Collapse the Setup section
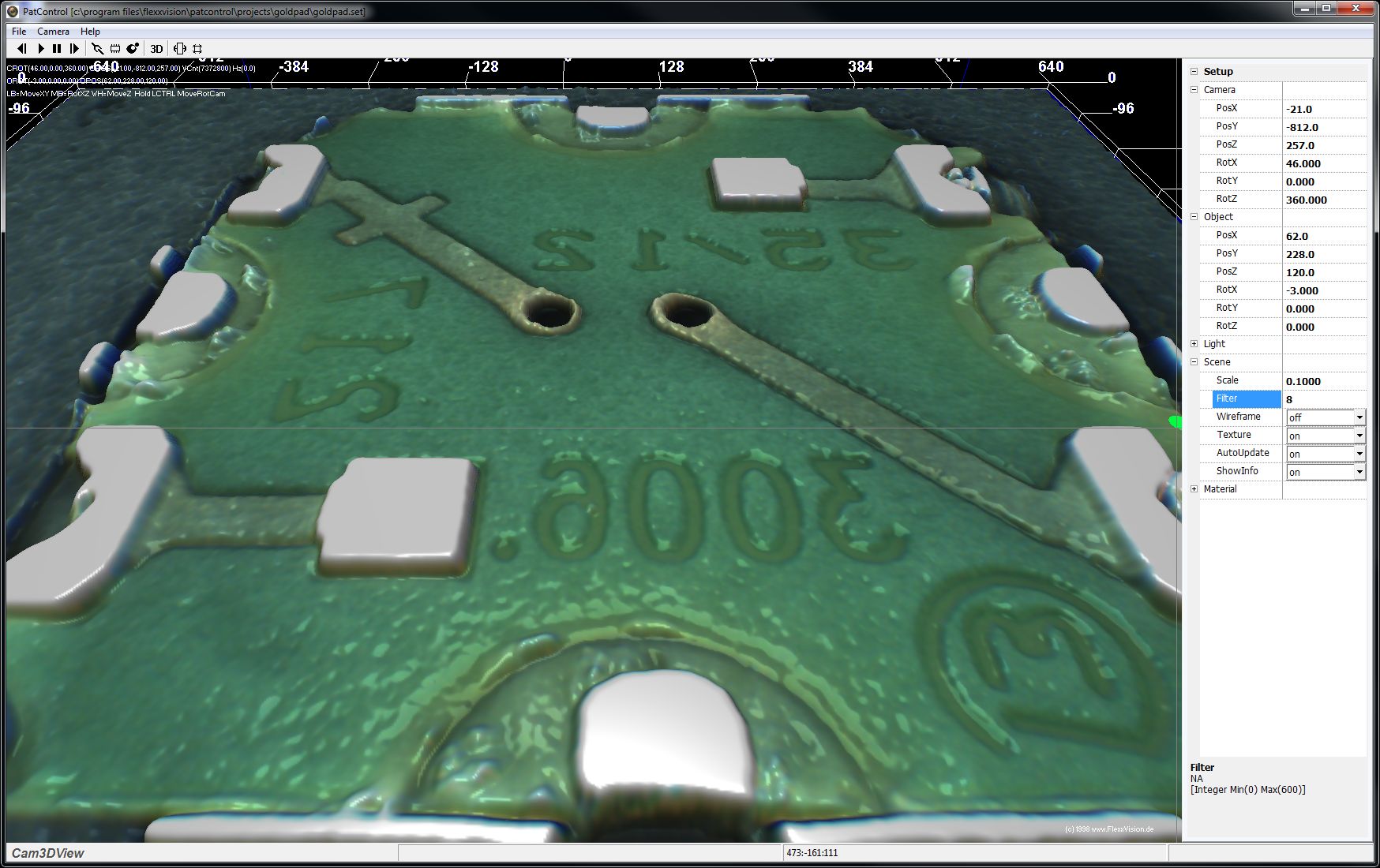 [x=1194, y=71]
